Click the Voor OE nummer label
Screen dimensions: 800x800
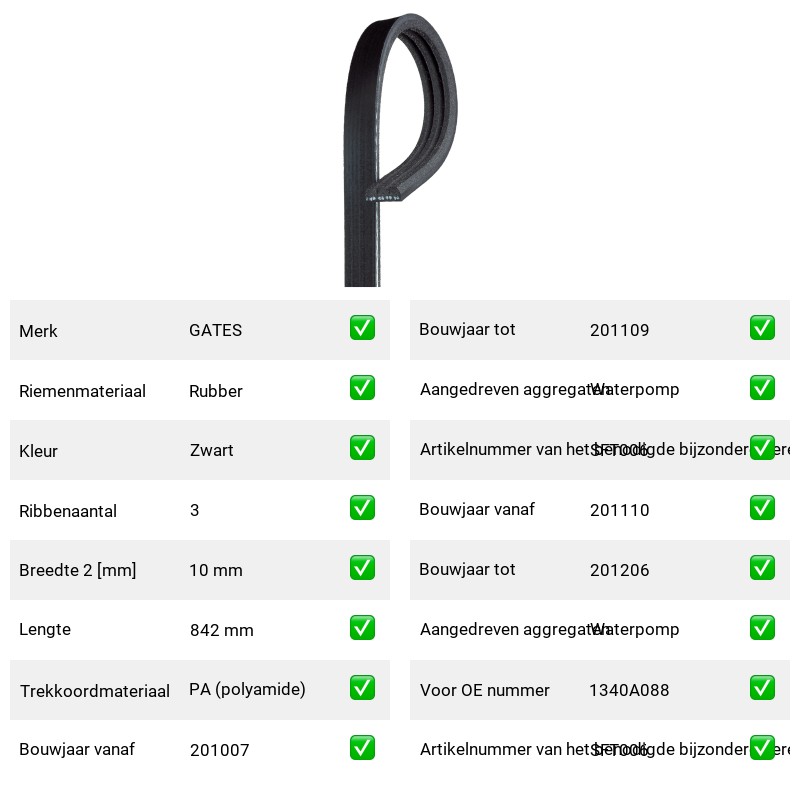(x=485, y=690)
